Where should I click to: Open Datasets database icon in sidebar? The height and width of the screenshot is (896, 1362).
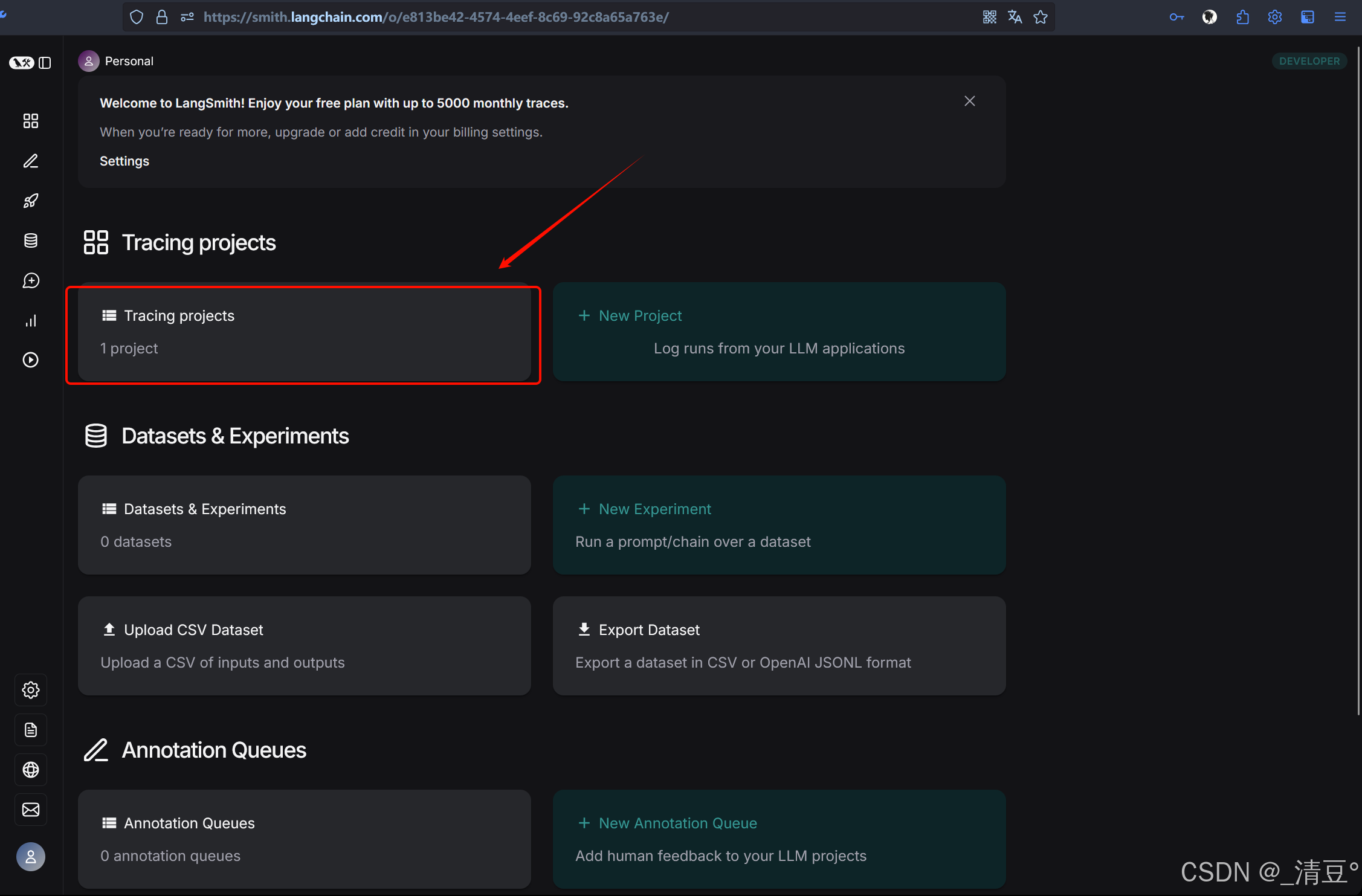[x=31, y=240]
